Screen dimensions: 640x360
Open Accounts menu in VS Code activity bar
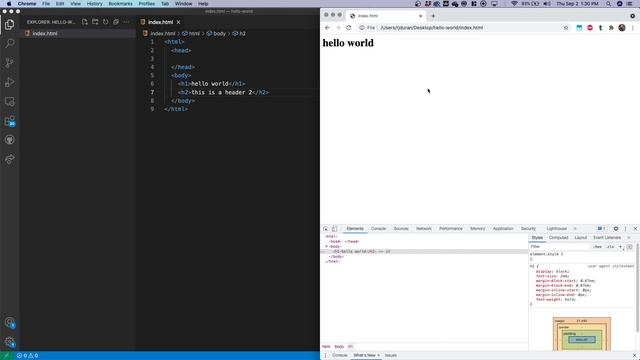pyautogui.click(x=9, y=322)
